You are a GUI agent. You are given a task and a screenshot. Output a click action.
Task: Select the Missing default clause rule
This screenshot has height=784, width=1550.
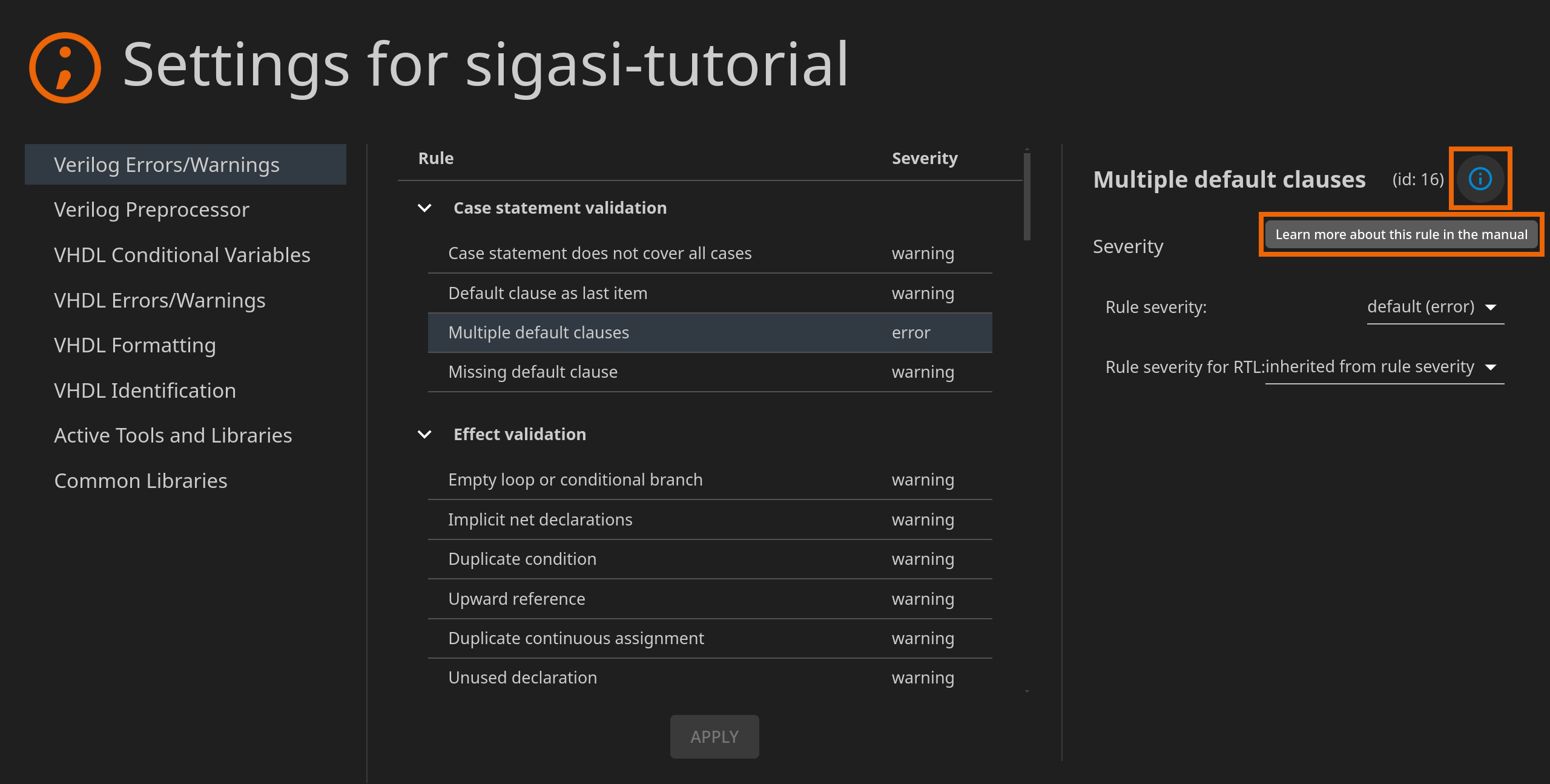(x=710, y=372)
